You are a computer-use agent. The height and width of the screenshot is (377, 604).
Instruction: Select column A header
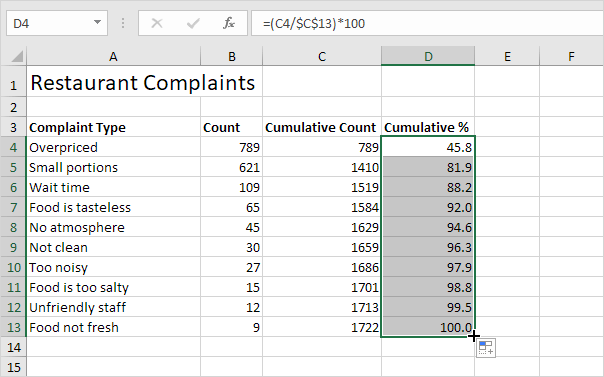click(113, 57)
